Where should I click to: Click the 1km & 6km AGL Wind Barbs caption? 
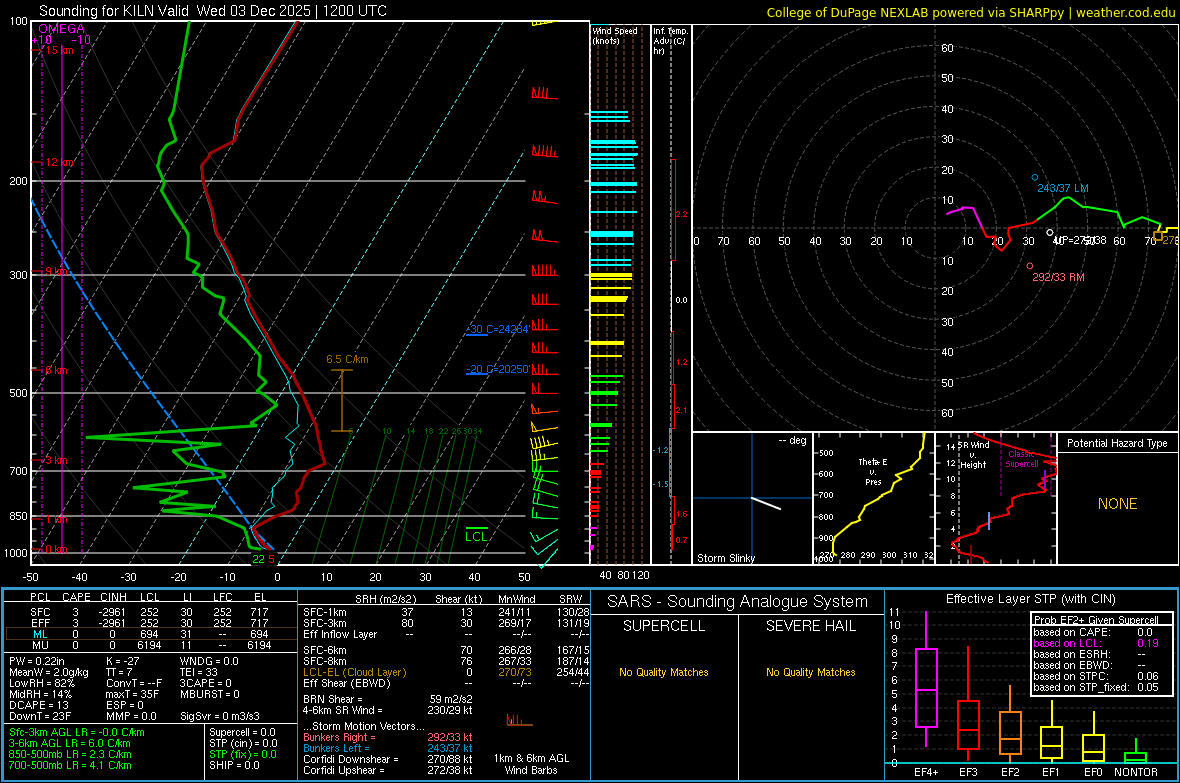531,764
